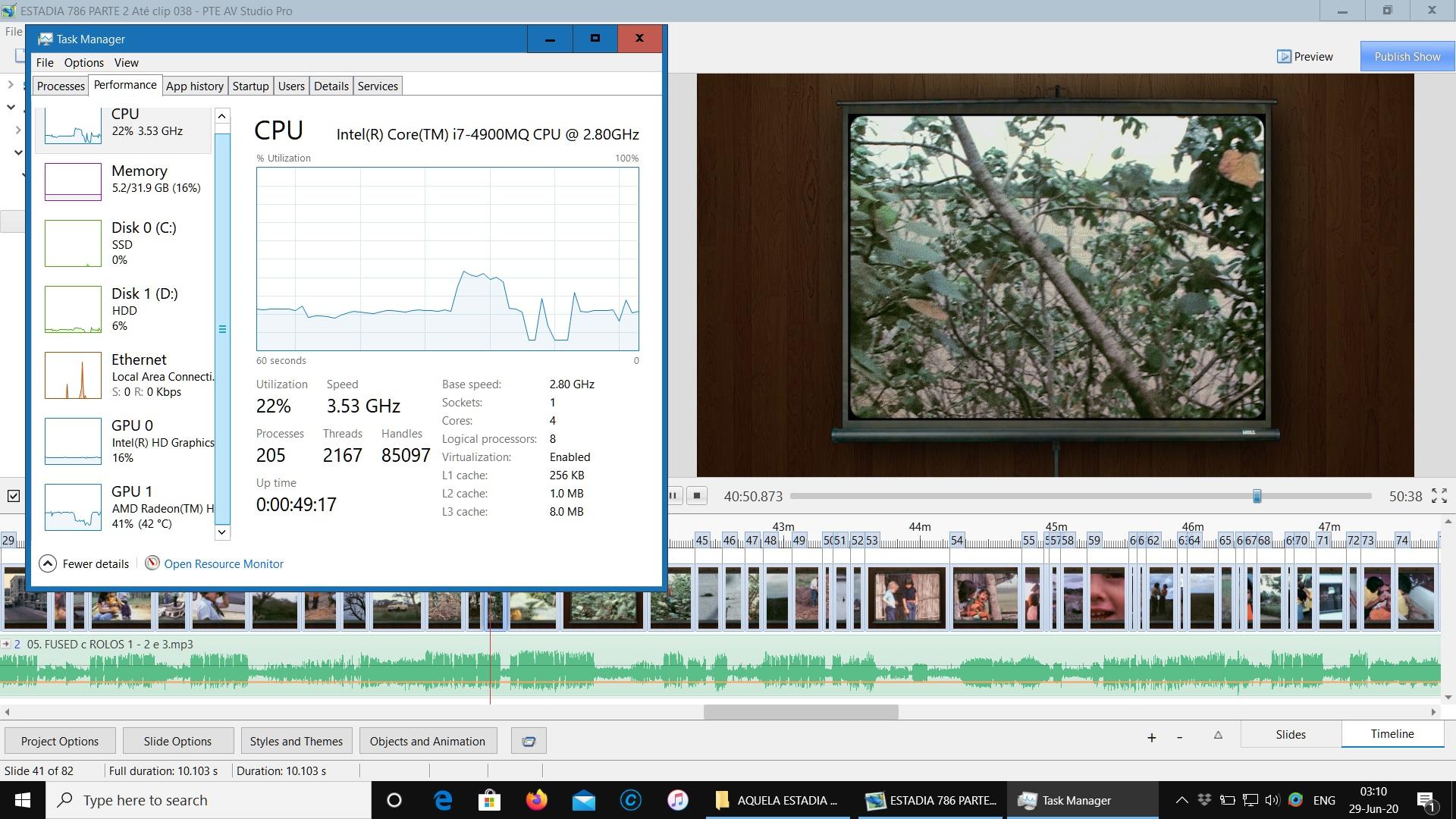Show hidden system tray icons
Screen dimensions: 1456x819
(1181, 800)
